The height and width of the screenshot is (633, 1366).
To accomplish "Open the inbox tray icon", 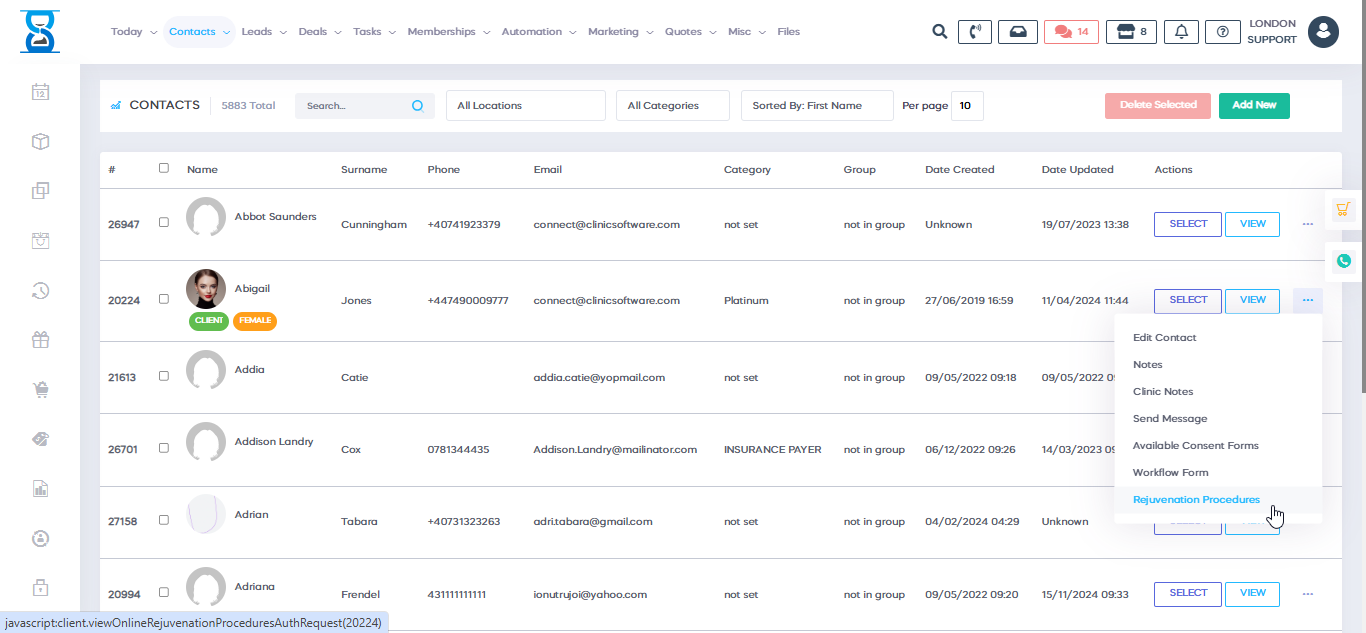I will [1017, 32].
